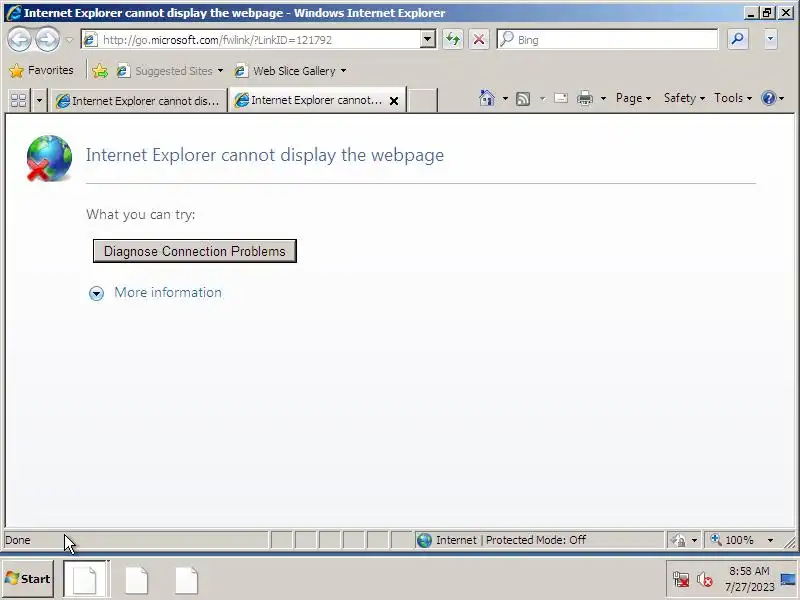Viewport: 800px width, 600px height.
Task: Click the Show Desktop icon in tray
Action: [787, 580]
